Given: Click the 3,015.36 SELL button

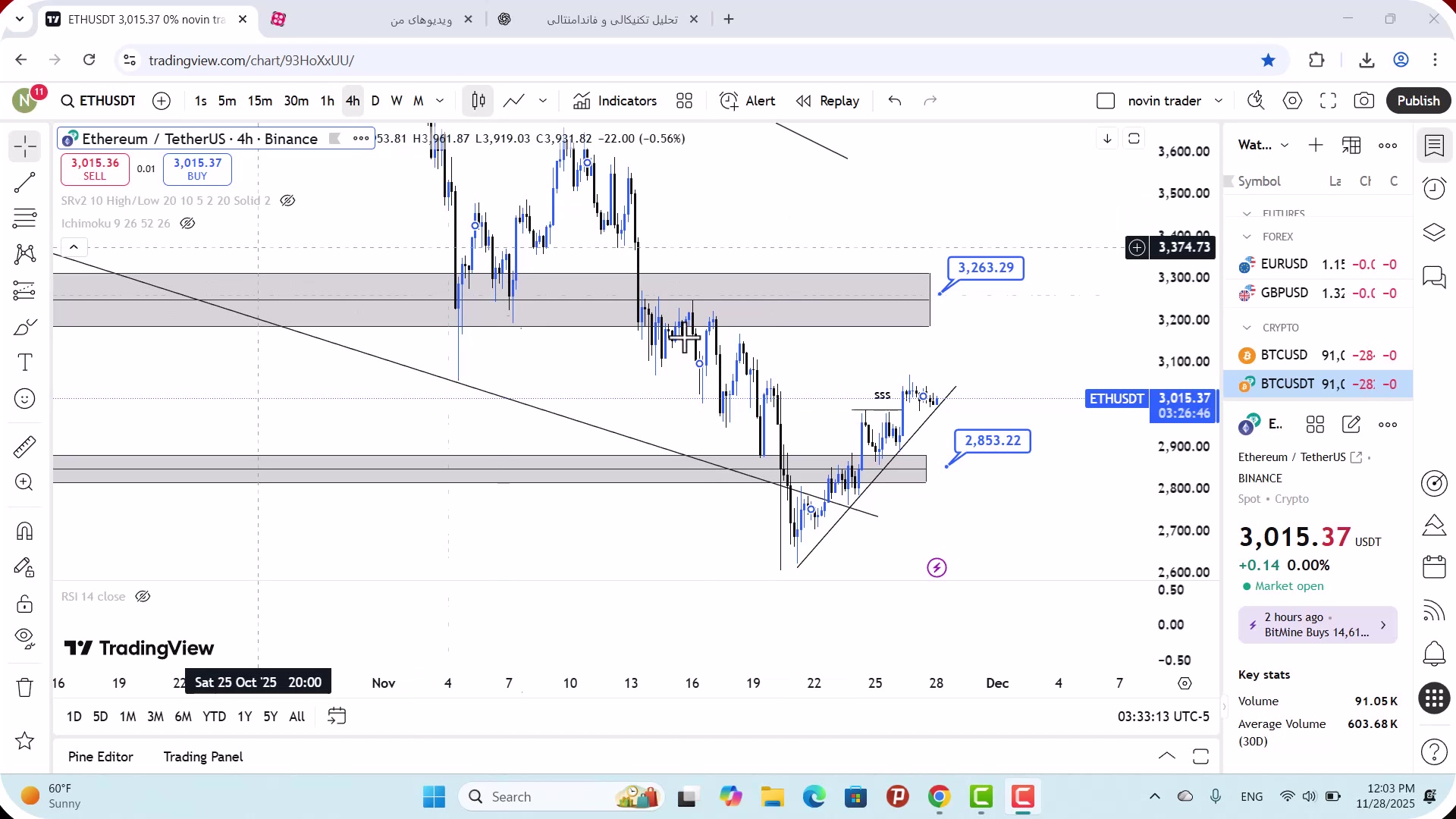Looking at the screenshot, I should click(95, 169).
